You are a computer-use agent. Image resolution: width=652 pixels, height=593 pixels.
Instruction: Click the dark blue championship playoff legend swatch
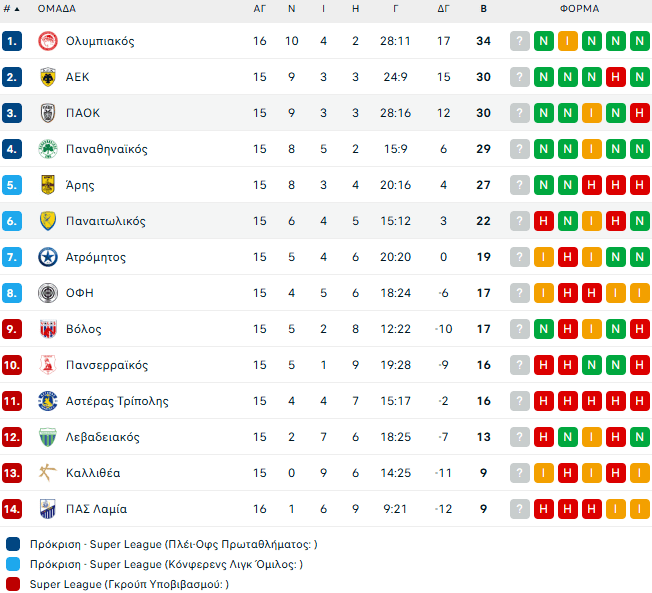tap(12, 544)
